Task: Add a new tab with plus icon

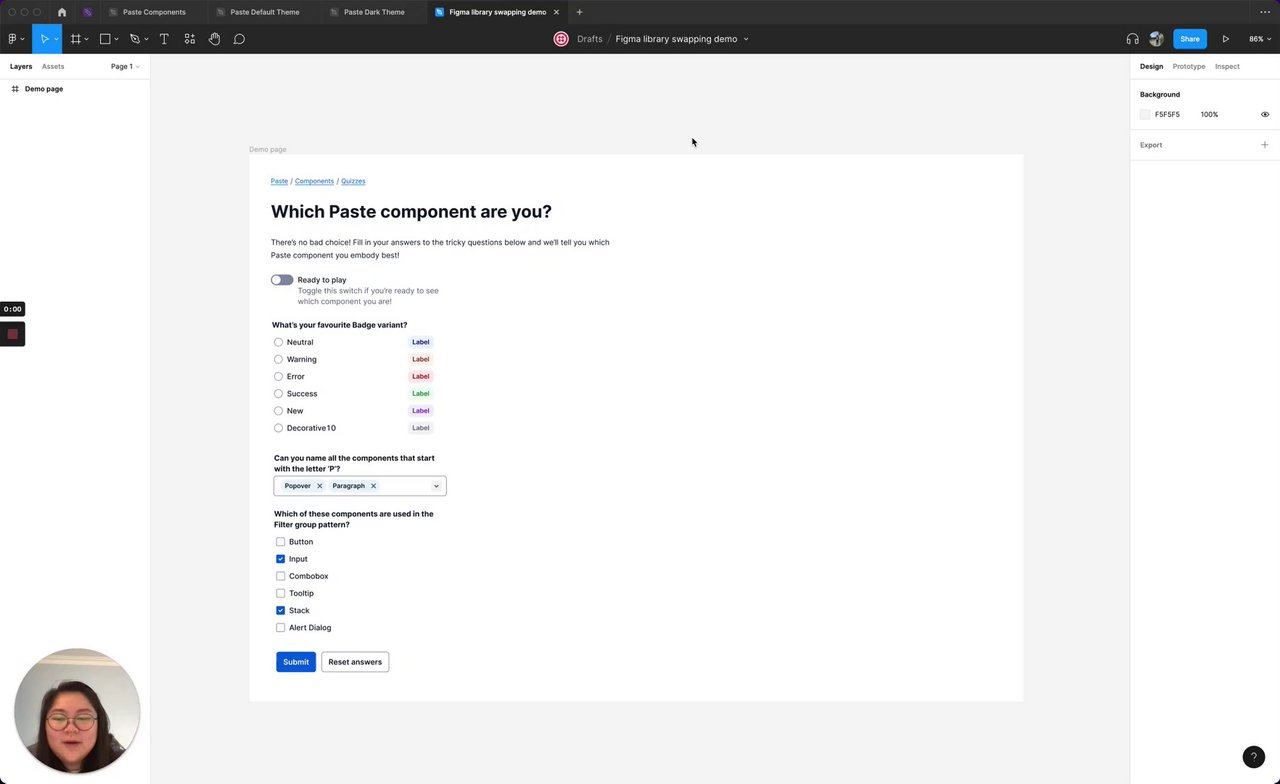Action: point(579,12)
